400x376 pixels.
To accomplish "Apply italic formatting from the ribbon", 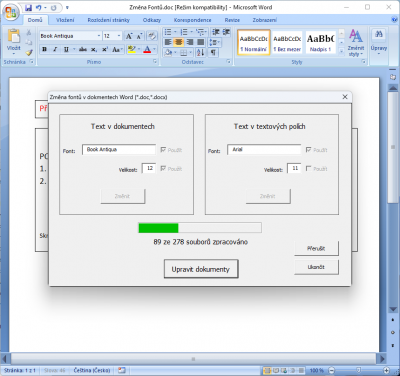I will point(55,50).
